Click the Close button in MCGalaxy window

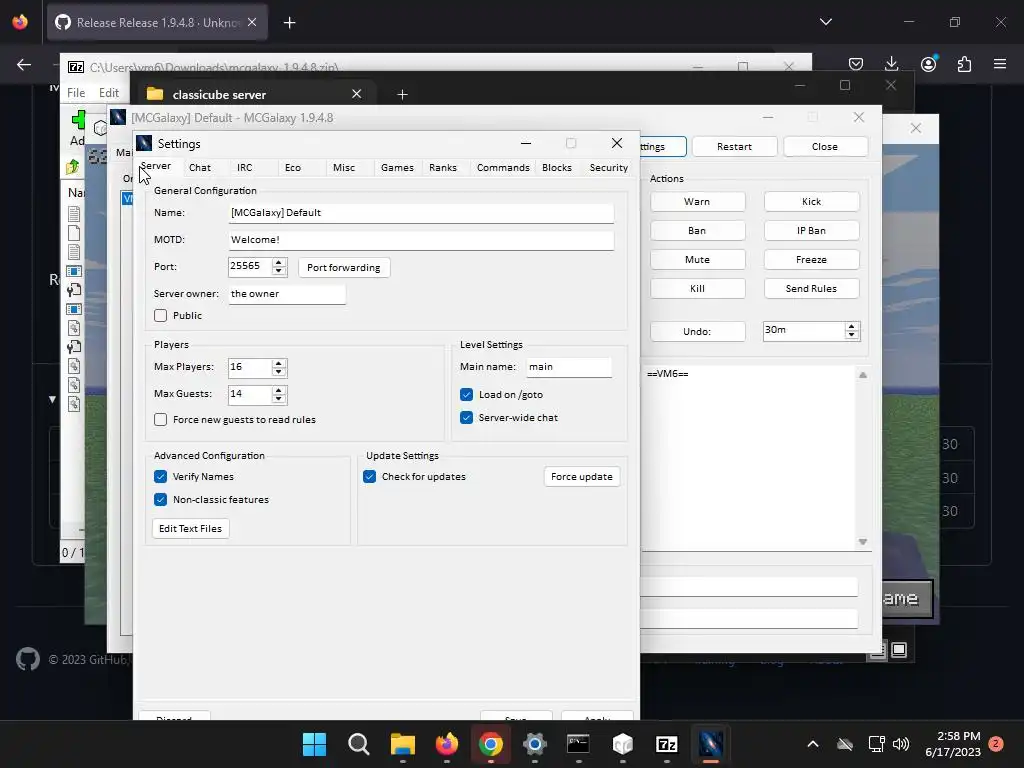(825, 146)
